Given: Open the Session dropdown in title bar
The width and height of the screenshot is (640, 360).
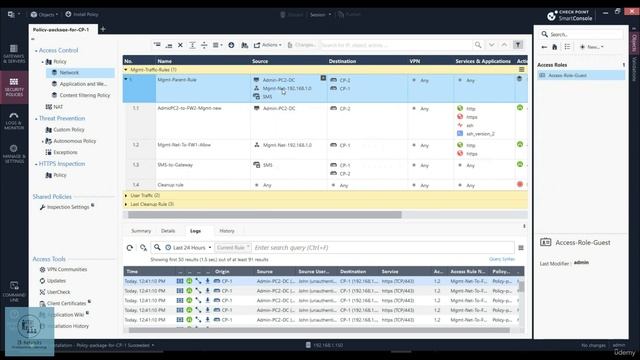Looking at the screenshot, I should (x=320, y=15).
